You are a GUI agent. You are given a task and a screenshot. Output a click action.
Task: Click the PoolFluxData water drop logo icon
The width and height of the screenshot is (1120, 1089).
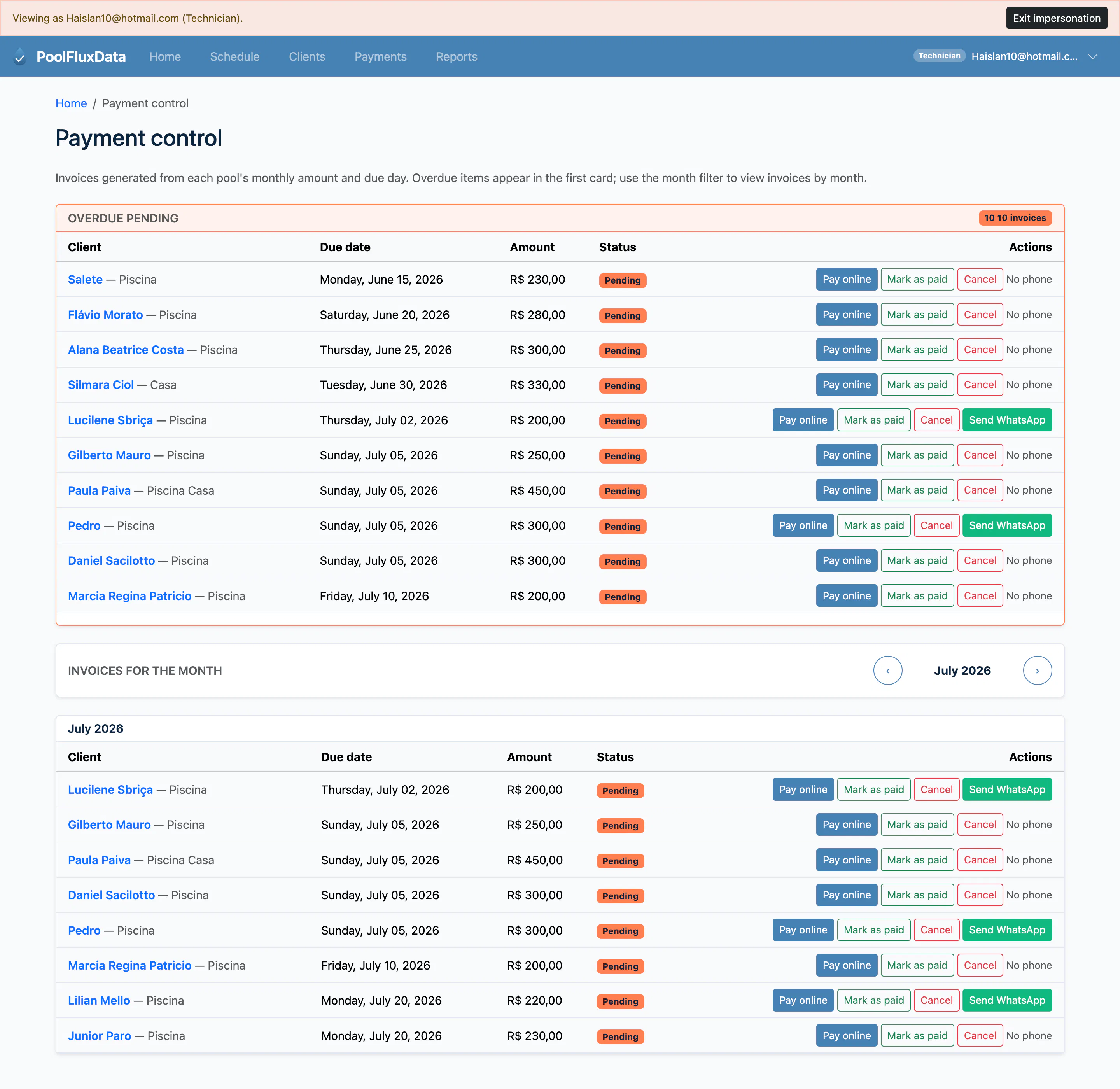(20, 56)
